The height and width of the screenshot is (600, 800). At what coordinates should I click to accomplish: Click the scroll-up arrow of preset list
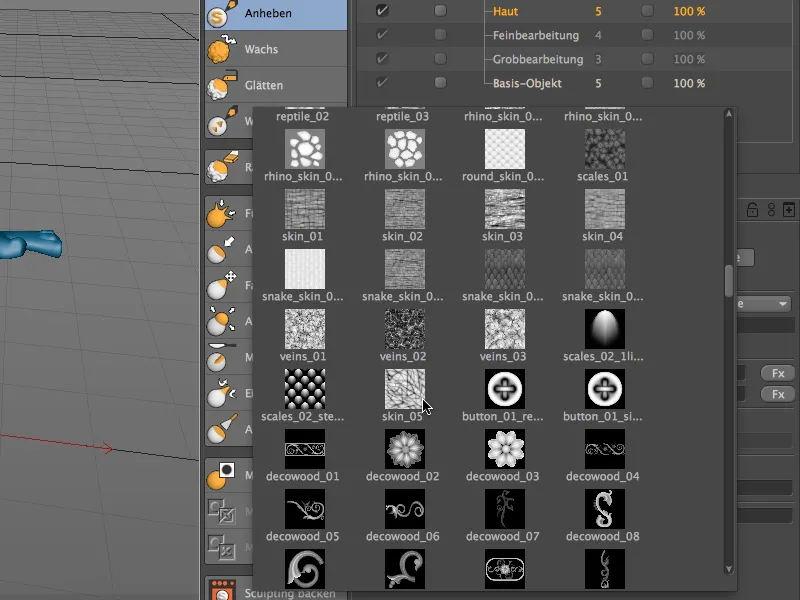(x=729, y=114)
